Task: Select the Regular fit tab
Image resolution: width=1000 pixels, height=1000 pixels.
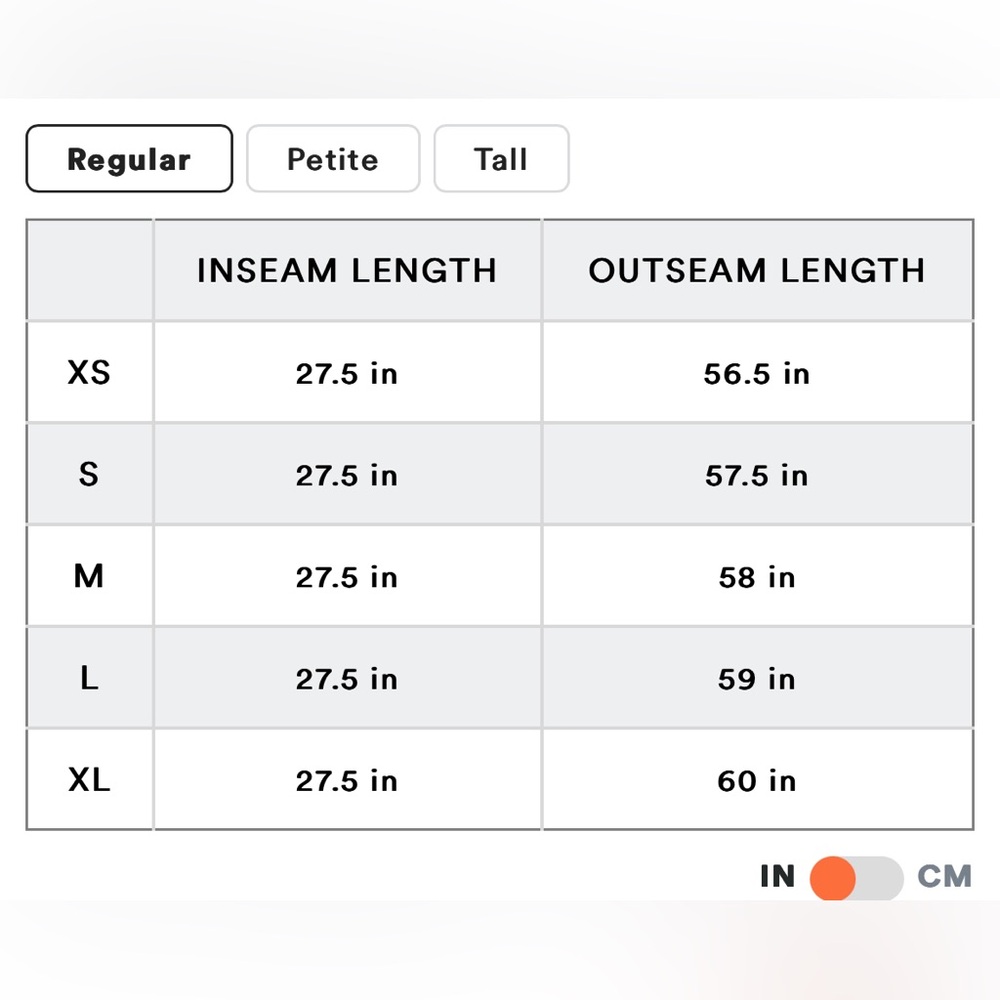Action: point(129,159)
